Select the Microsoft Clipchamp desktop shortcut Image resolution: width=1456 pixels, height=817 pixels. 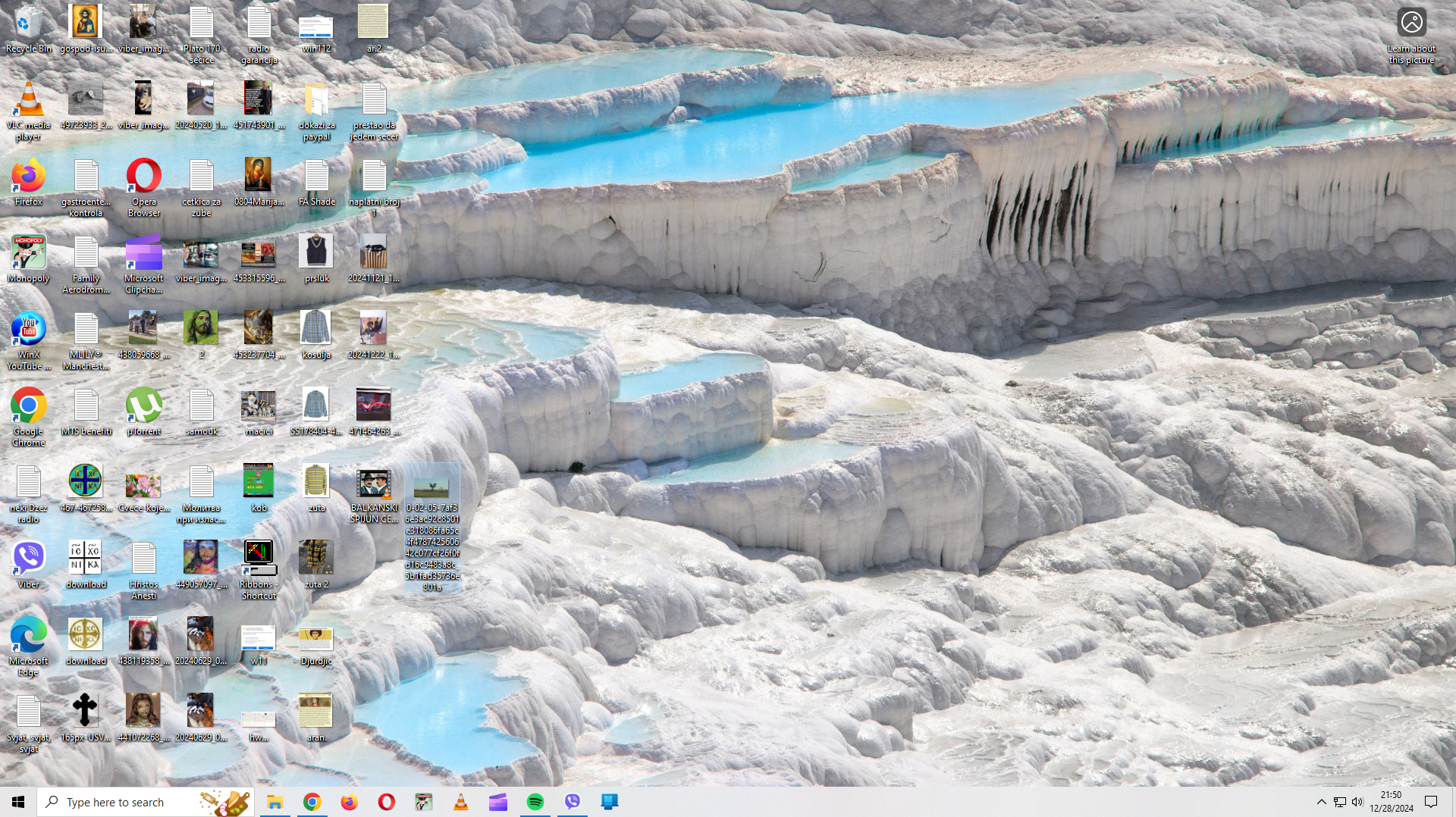[x=144, y=265]
